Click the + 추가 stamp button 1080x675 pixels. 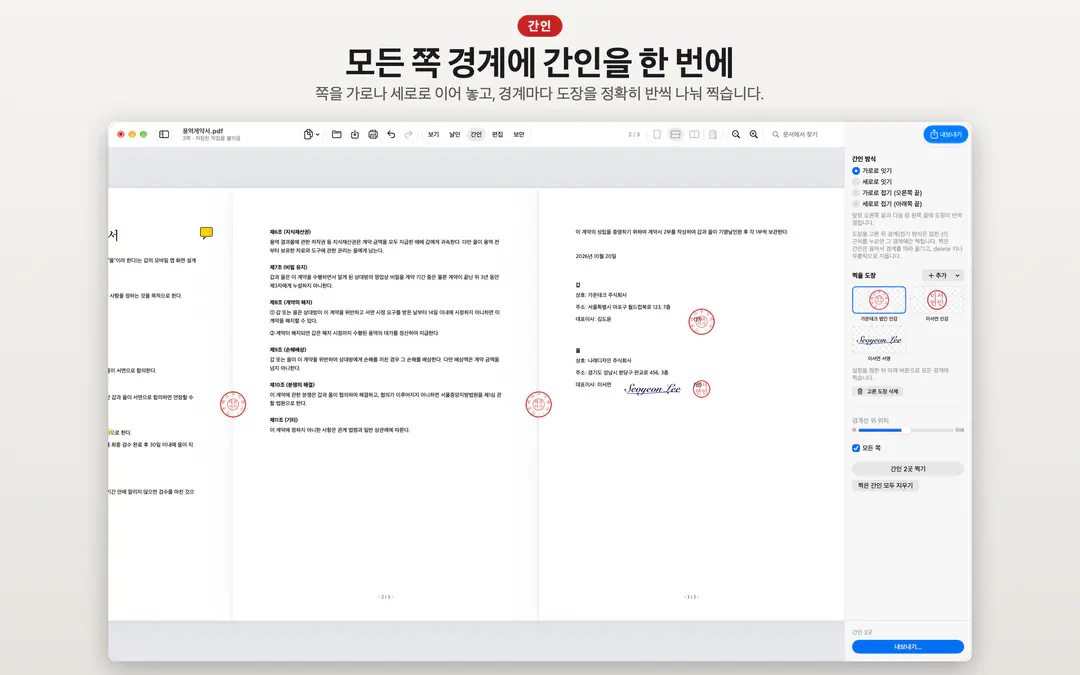coord(936,276)
